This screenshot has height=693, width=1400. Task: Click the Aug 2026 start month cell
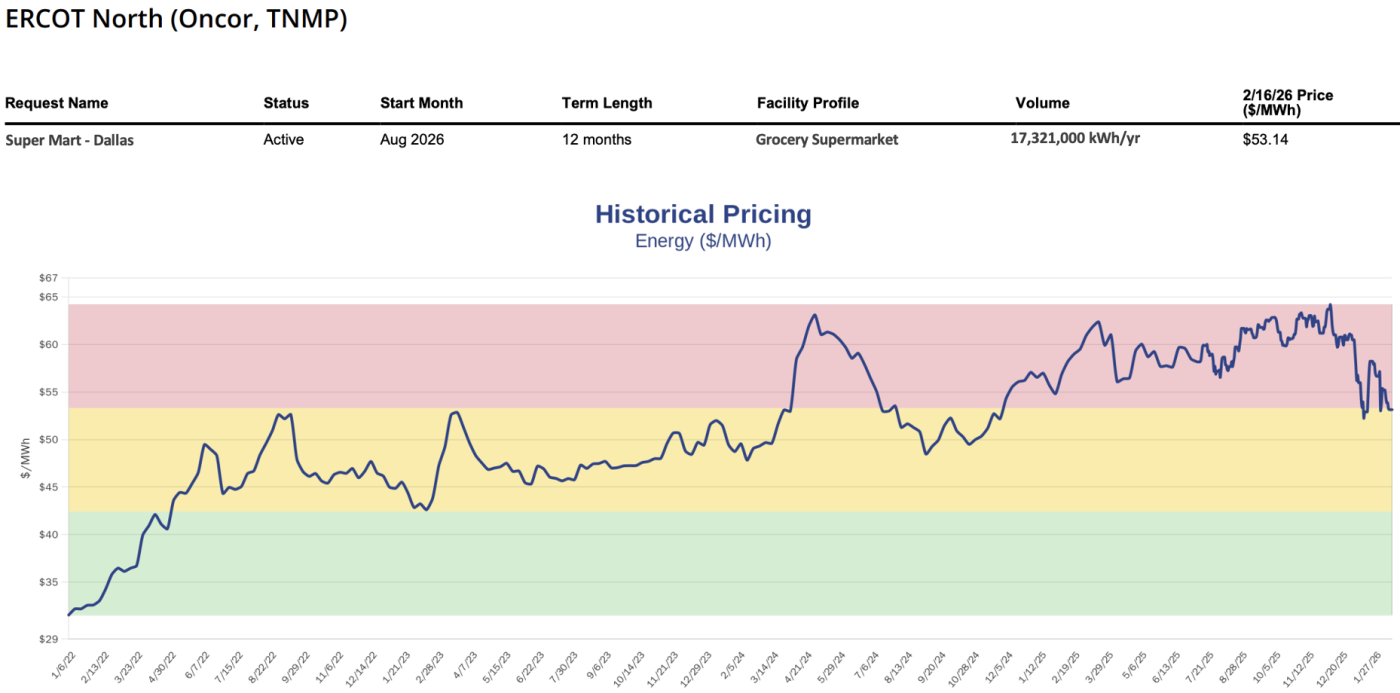tap(412, 140)
